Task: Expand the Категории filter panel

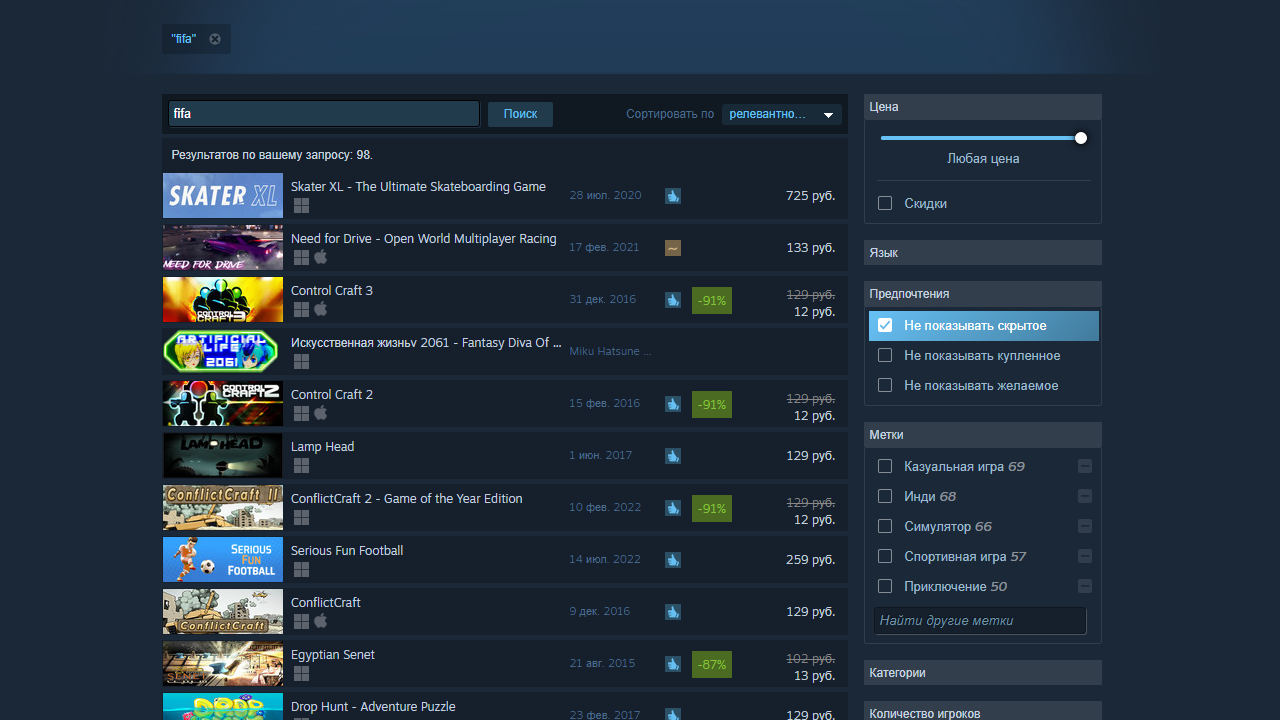Action: pos(983,673)
